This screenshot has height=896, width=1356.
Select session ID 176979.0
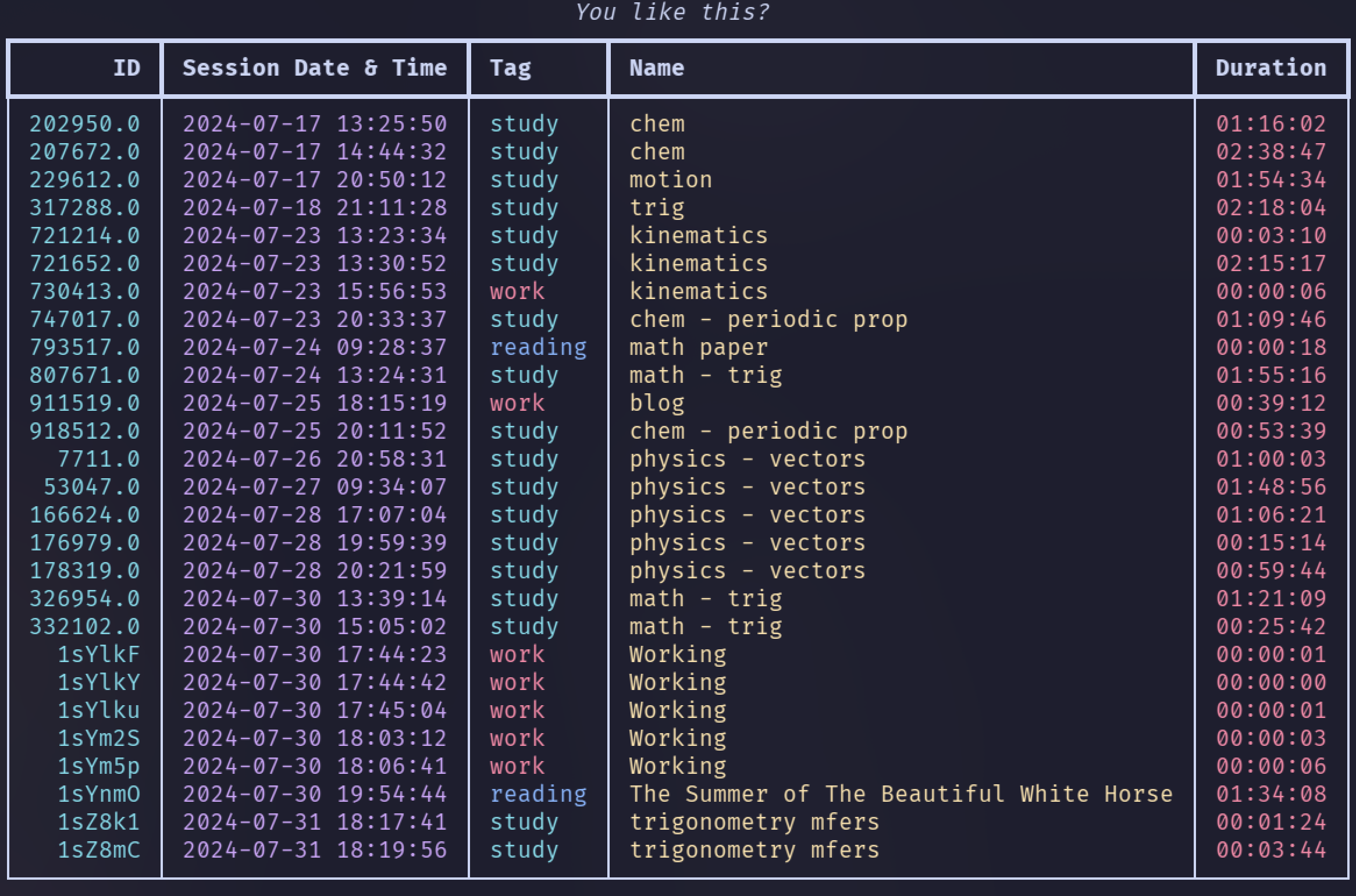coord(85,543)
